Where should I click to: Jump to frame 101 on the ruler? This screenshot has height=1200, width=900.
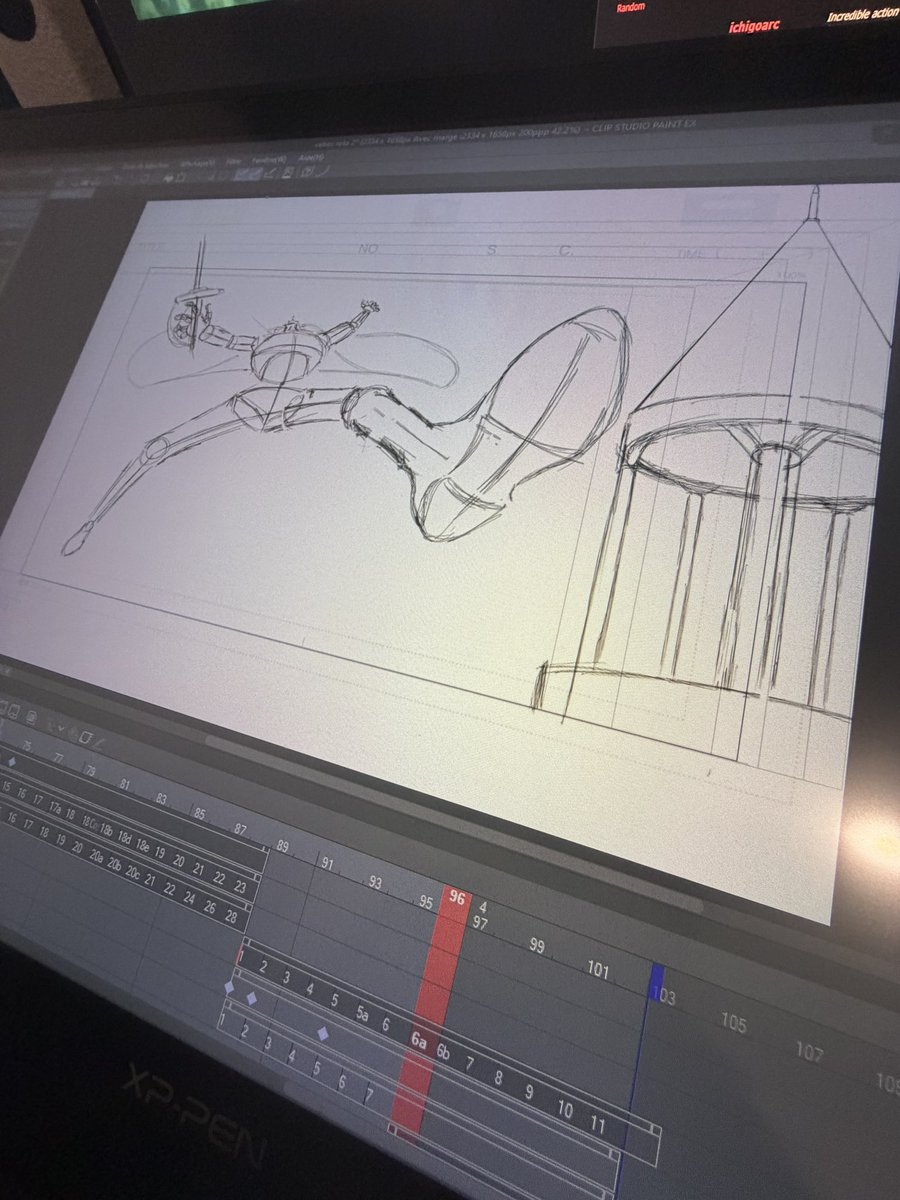[x=598, y=969]
